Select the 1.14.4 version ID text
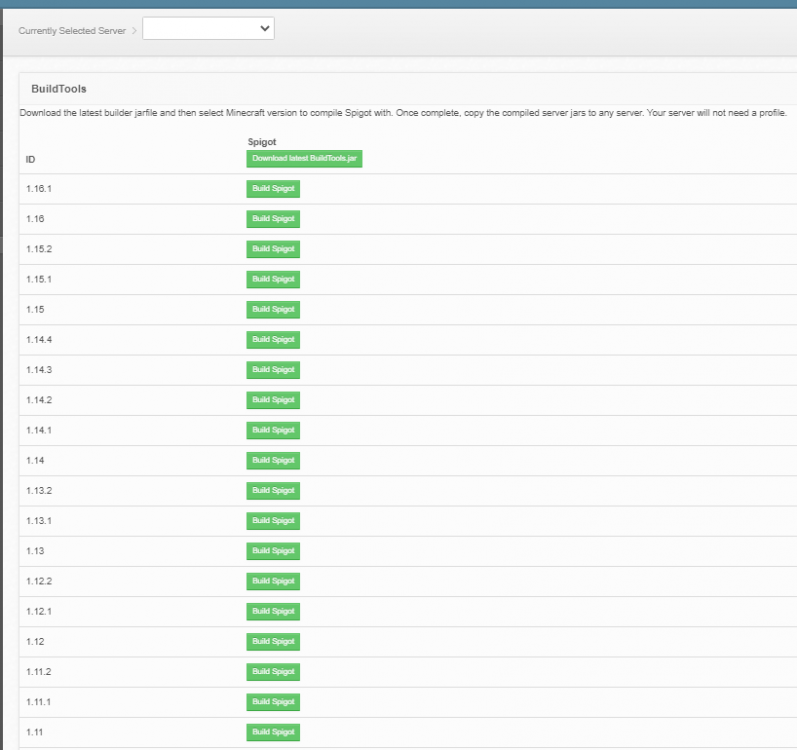The width and height of the screenshot is (797, 750). (x=39, y=339)
